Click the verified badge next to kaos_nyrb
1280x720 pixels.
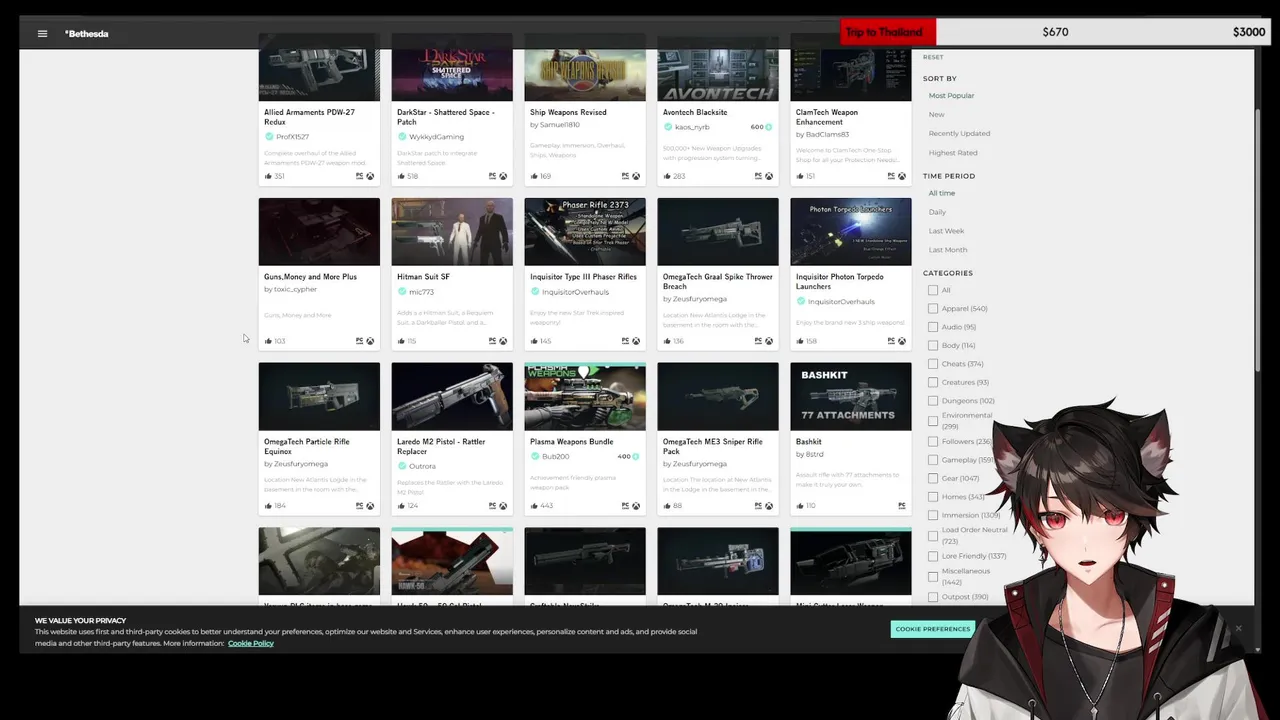[668, 127]
